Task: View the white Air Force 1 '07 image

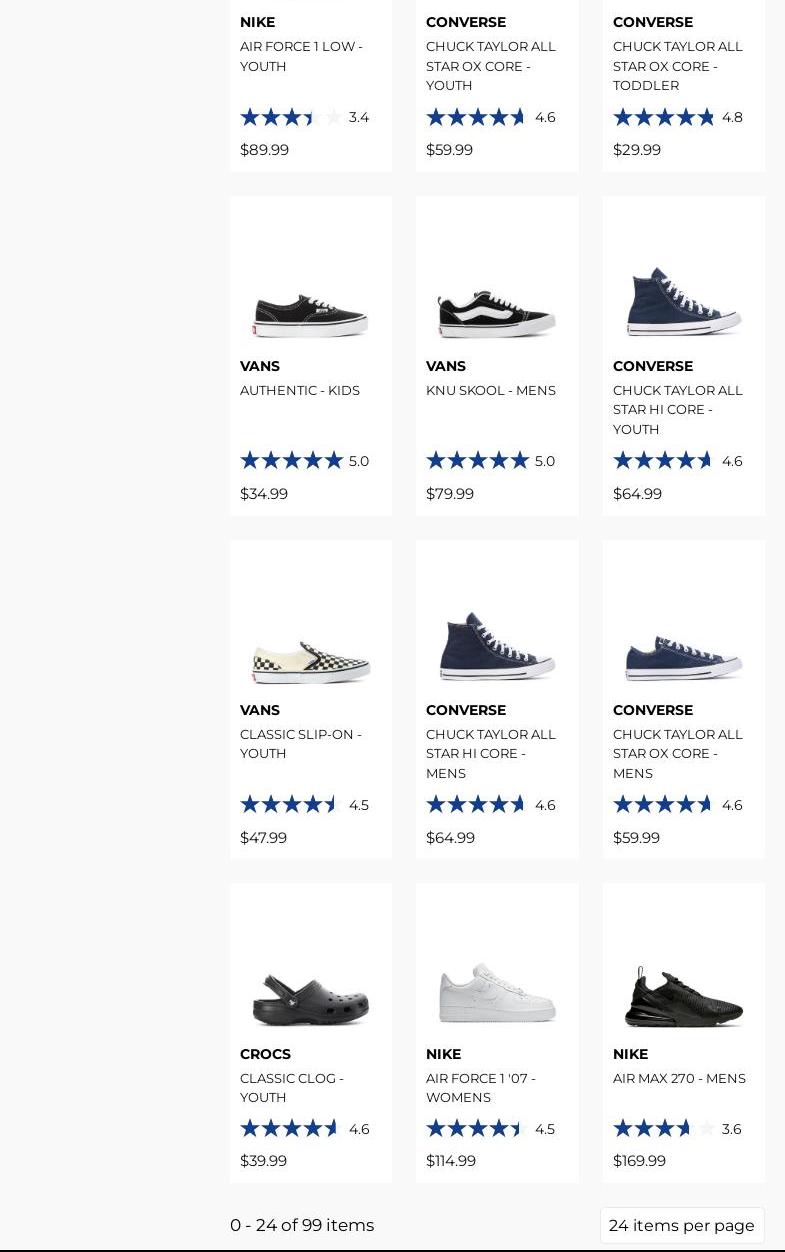Action: click(x=497, y=992)
